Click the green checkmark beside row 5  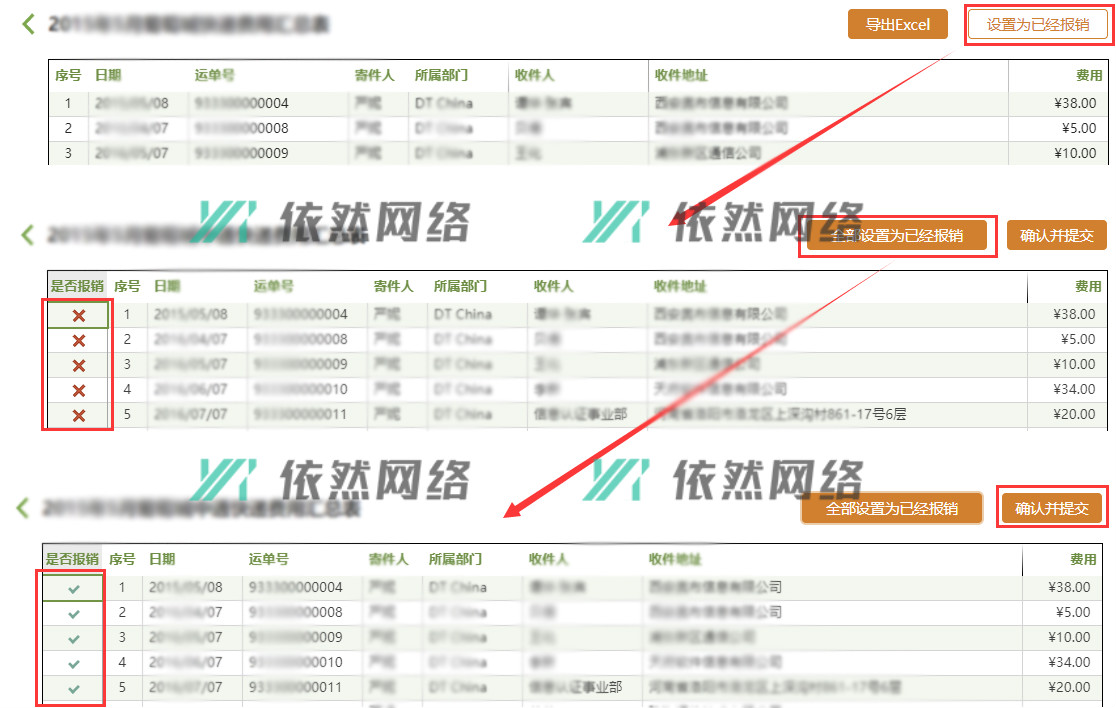[x=73, y=688]
